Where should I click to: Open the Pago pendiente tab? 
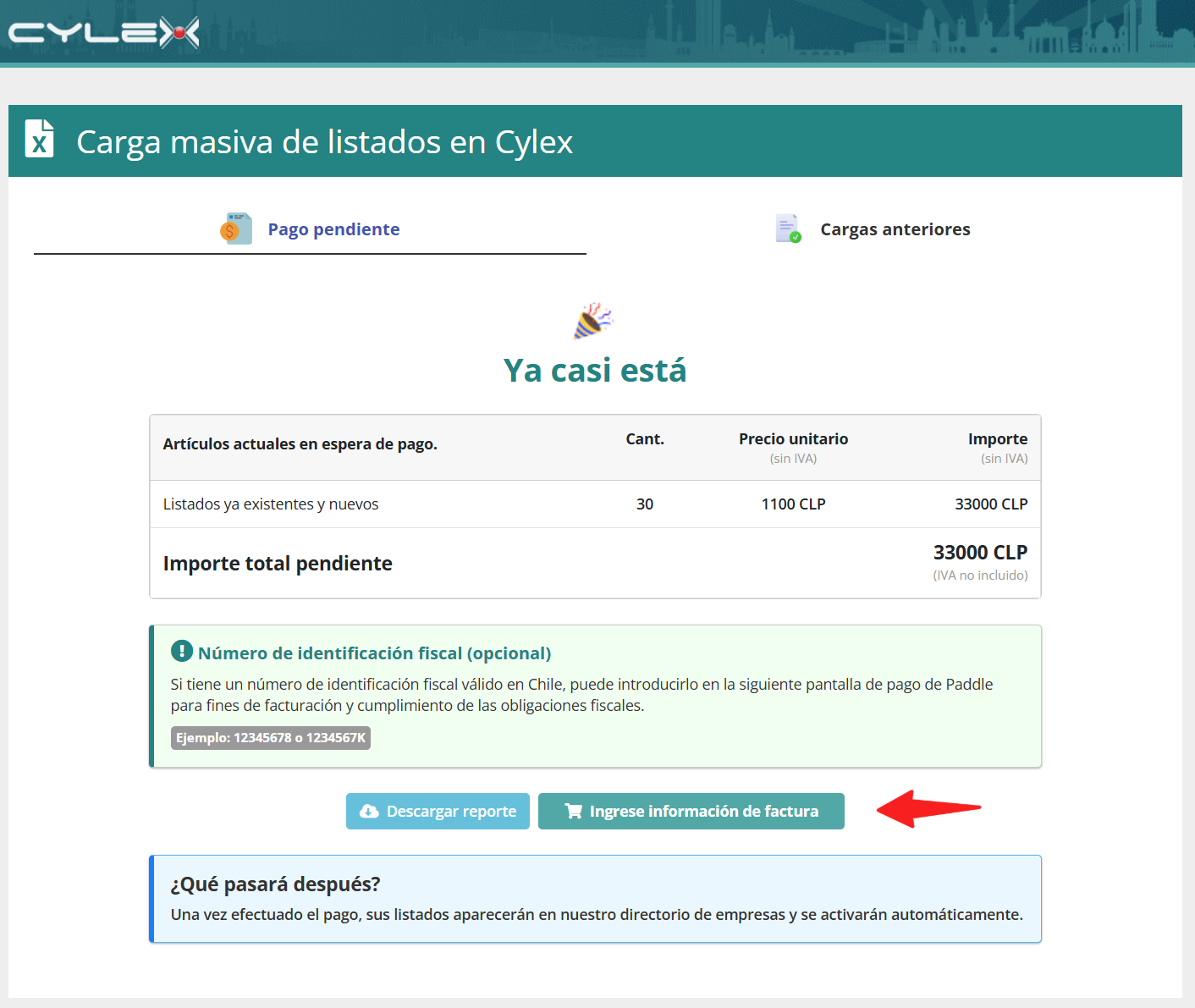310,229
